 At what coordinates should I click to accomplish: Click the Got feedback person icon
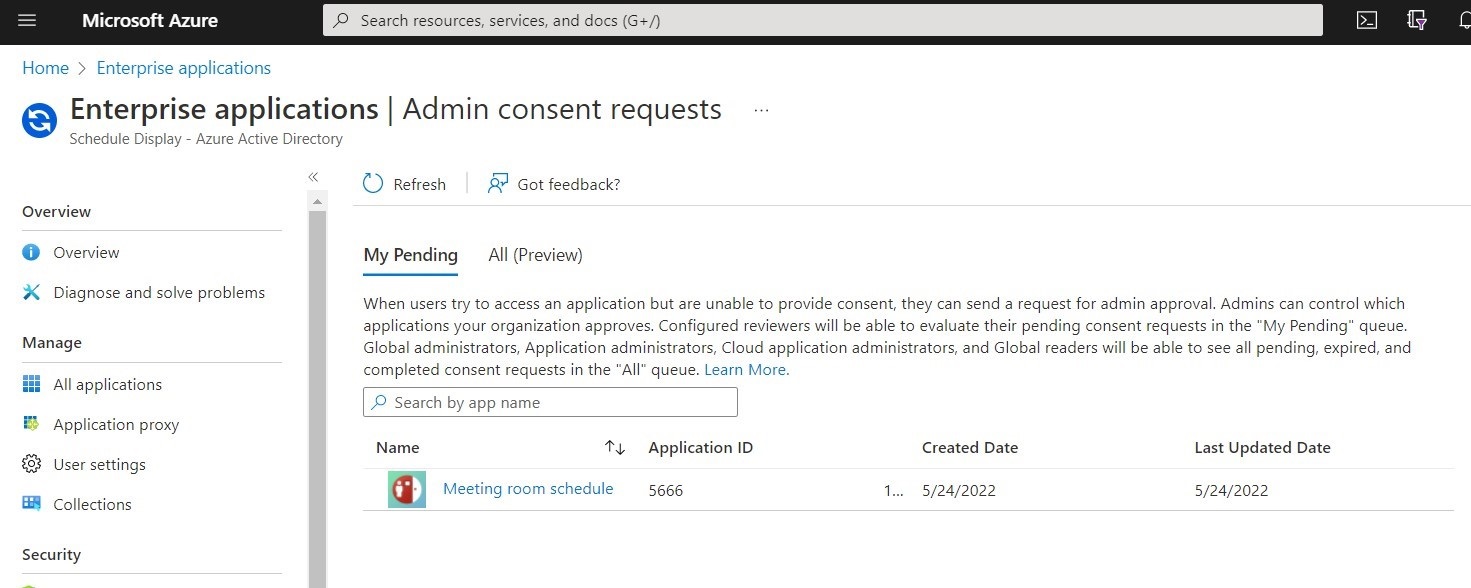coord(498,184)
